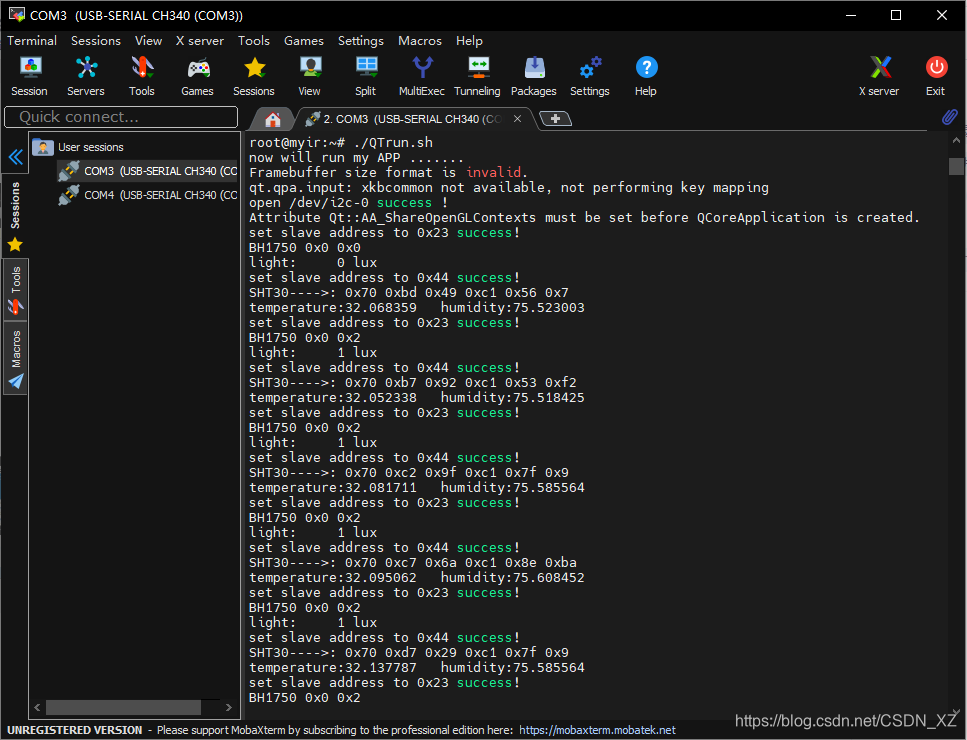Viewport: 967px width, 740px height.
Task: Click the ./QTrun.sh command line text
Action: [393, 142]
